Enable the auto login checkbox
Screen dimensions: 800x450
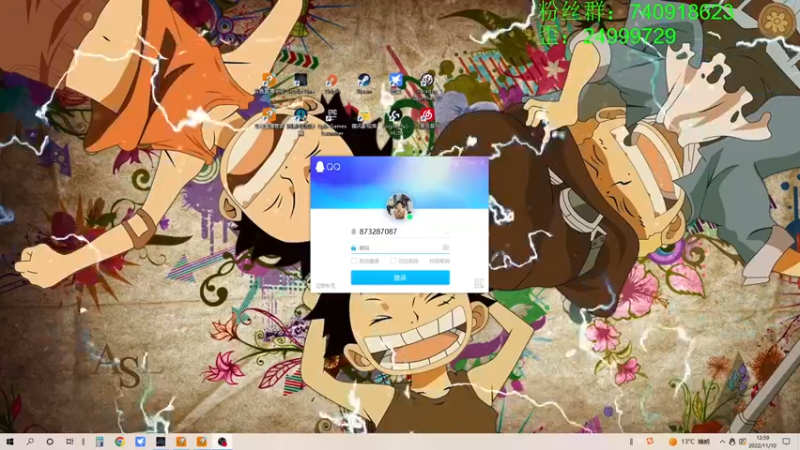[x=354, y=261]
